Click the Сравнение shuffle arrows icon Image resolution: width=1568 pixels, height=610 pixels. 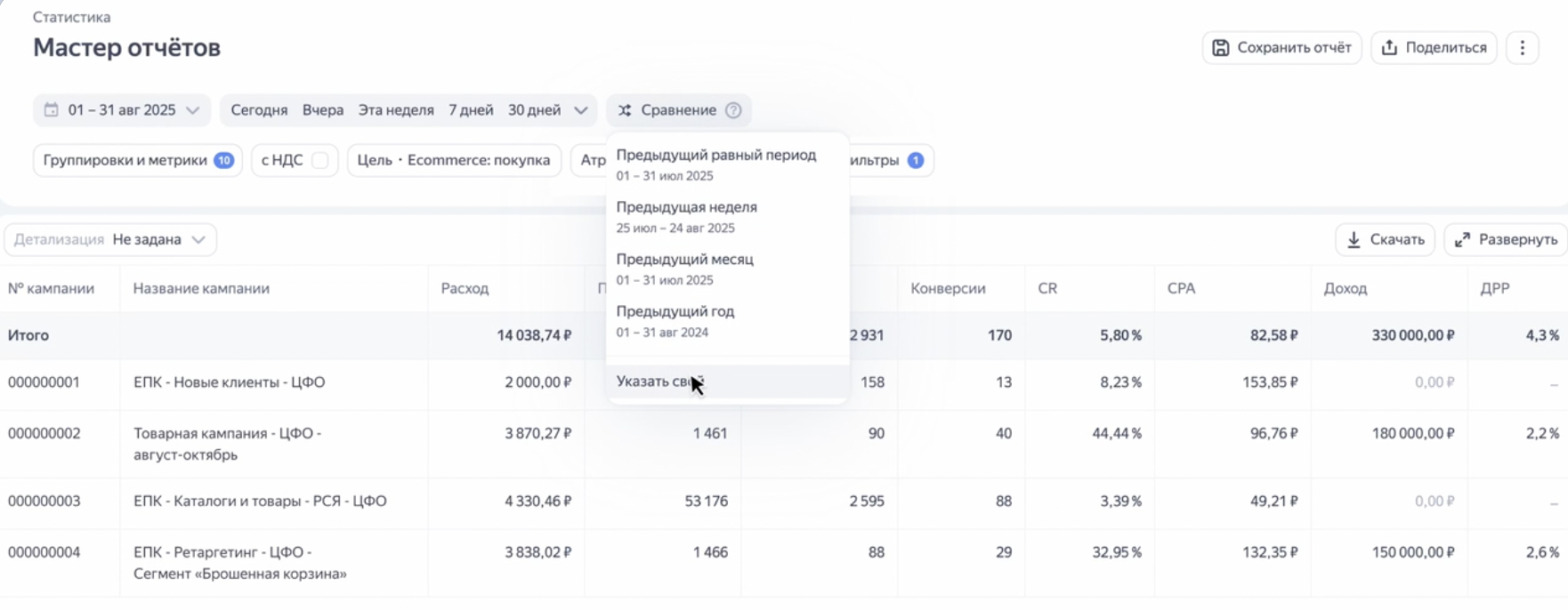point(625,110)
